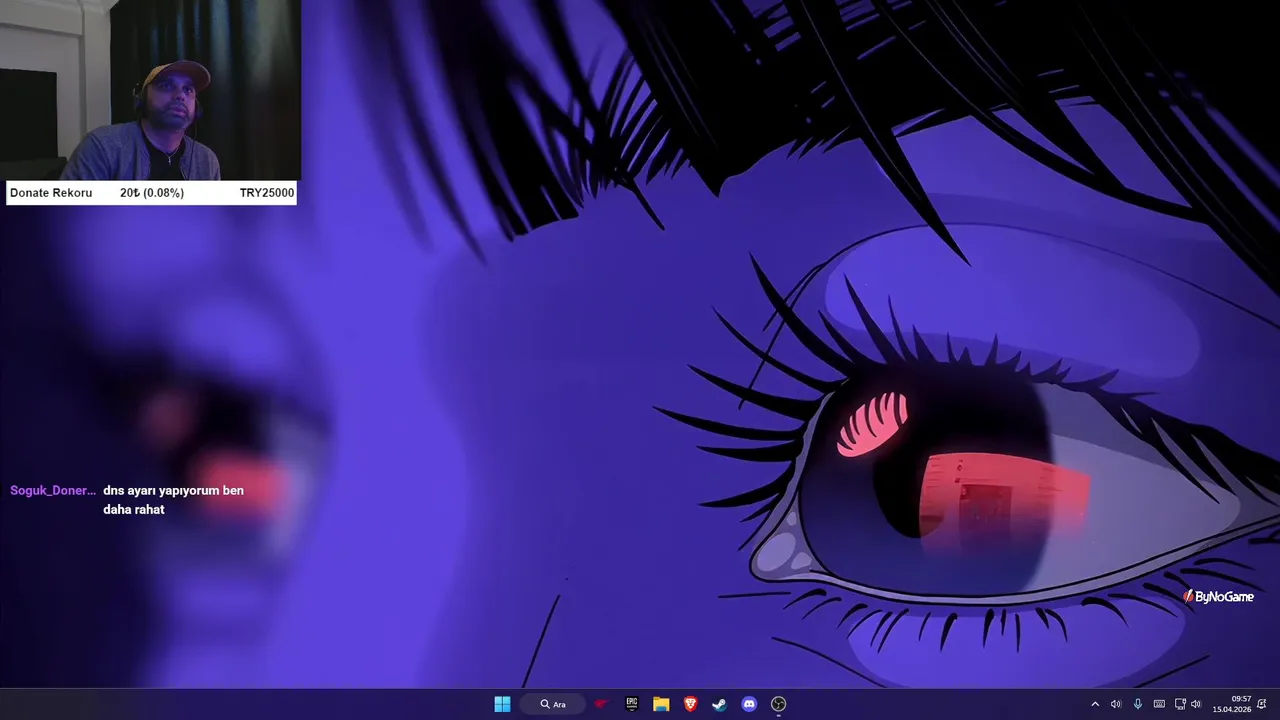Click the Ara search box
Image resolution: width=1280 pixels, height=720 pixels.
pyautogui.click(x=553, y=704)
